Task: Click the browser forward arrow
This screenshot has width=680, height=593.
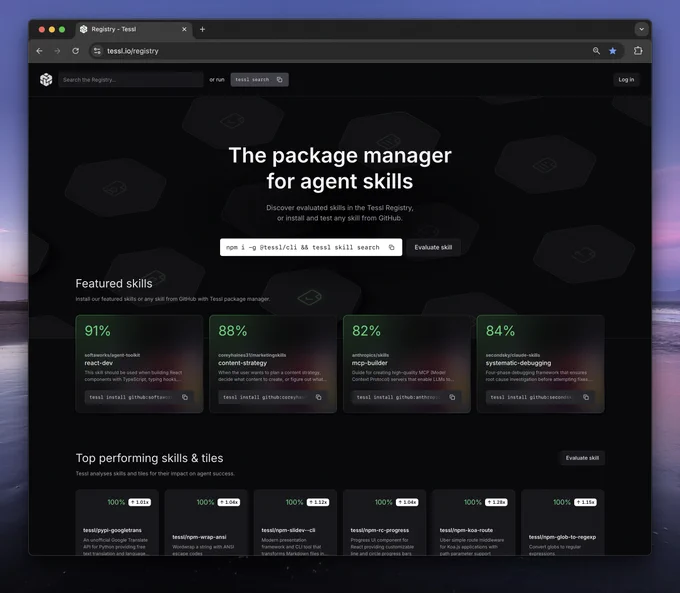Action: point(57,51)
